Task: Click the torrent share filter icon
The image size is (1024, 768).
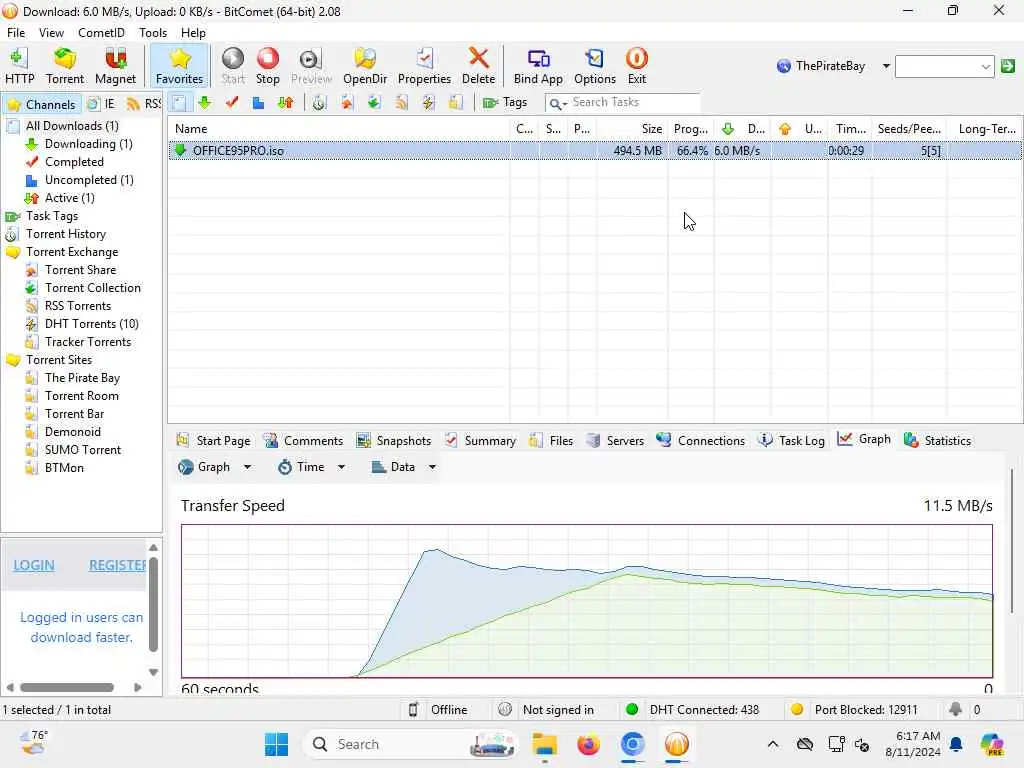Action: click(347, 103)
